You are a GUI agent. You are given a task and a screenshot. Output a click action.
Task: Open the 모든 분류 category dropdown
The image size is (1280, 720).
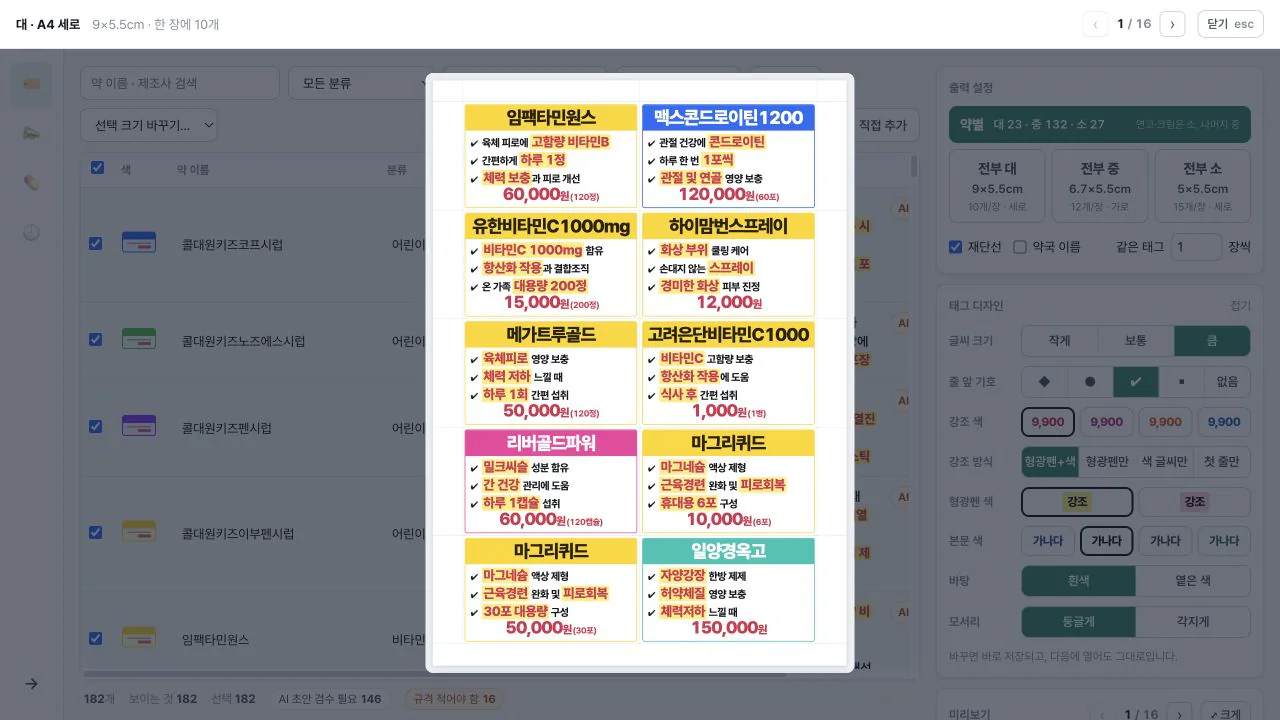coord(359,83)
